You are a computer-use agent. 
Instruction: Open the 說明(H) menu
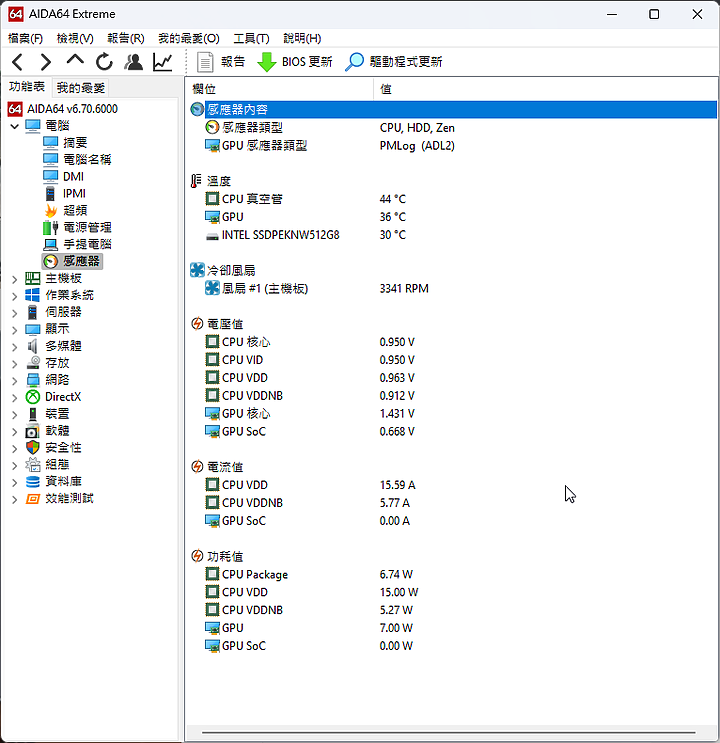click(302, 38)
